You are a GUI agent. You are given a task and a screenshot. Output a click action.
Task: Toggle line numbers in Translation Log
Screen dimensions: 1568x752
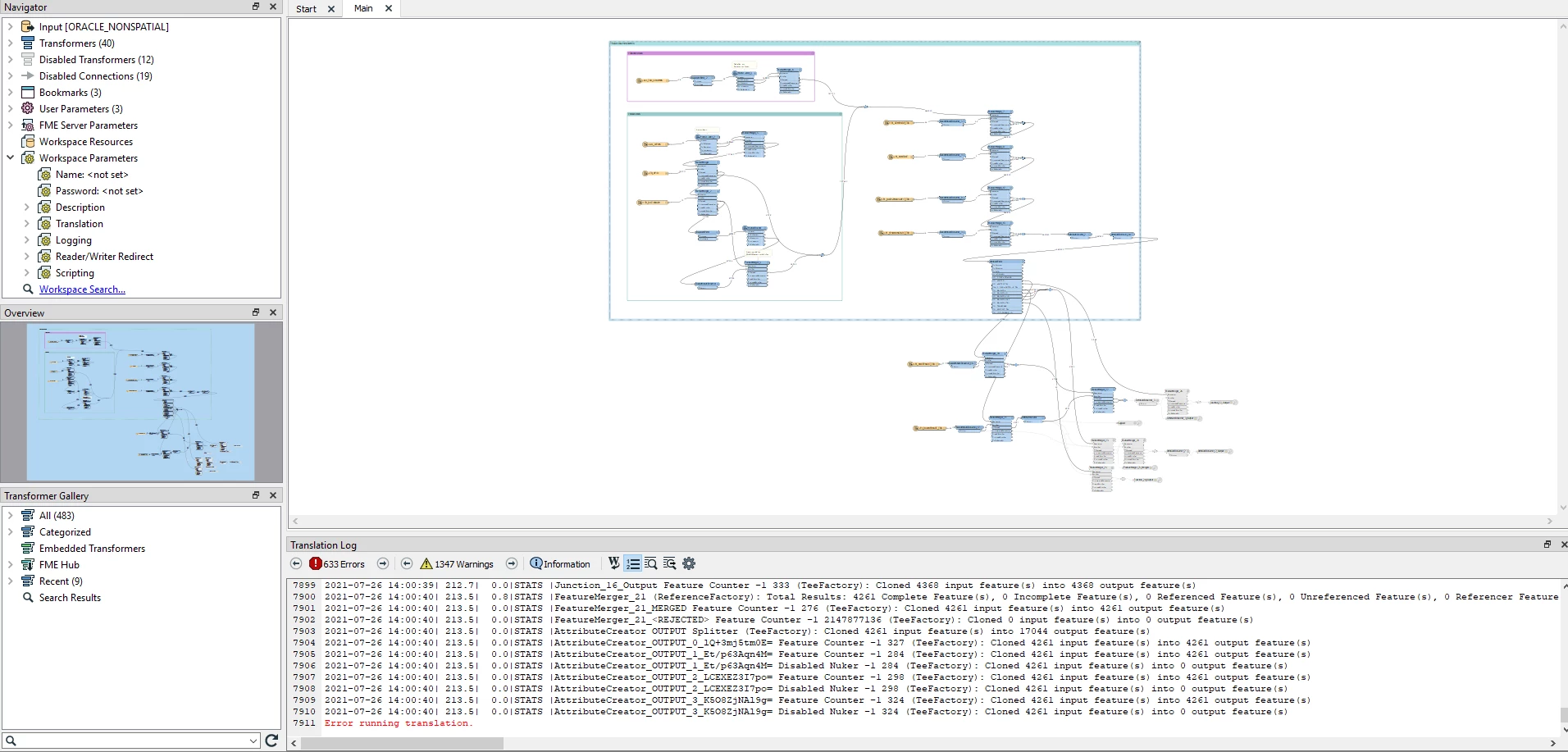(x=632, y=563)
